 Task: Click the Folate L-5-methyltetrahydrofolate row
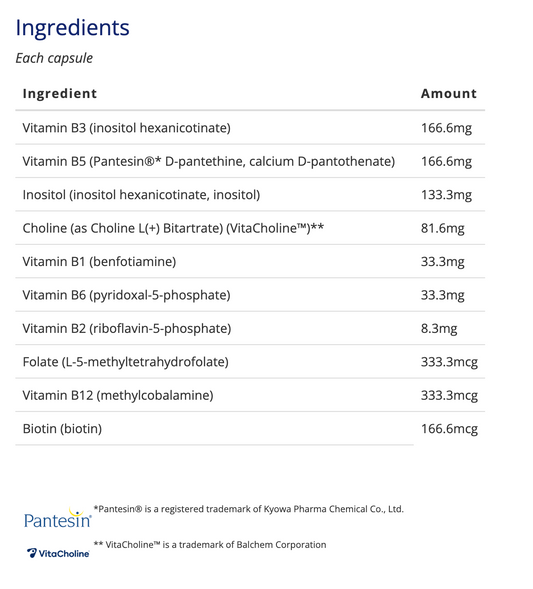pos(250,362)
